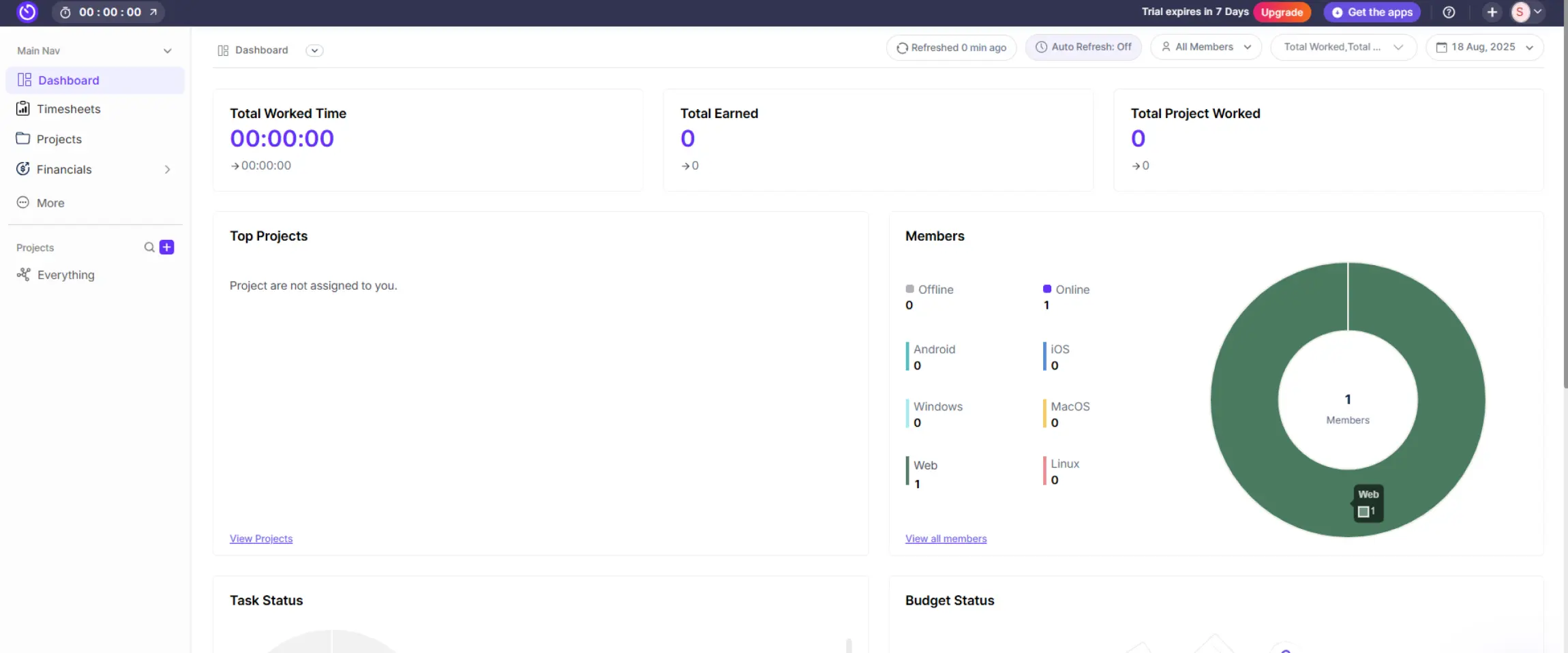Screen dimensions: 1568x653
Task: Click the More ellipsis icon
Action: click(x=23, y=202)
